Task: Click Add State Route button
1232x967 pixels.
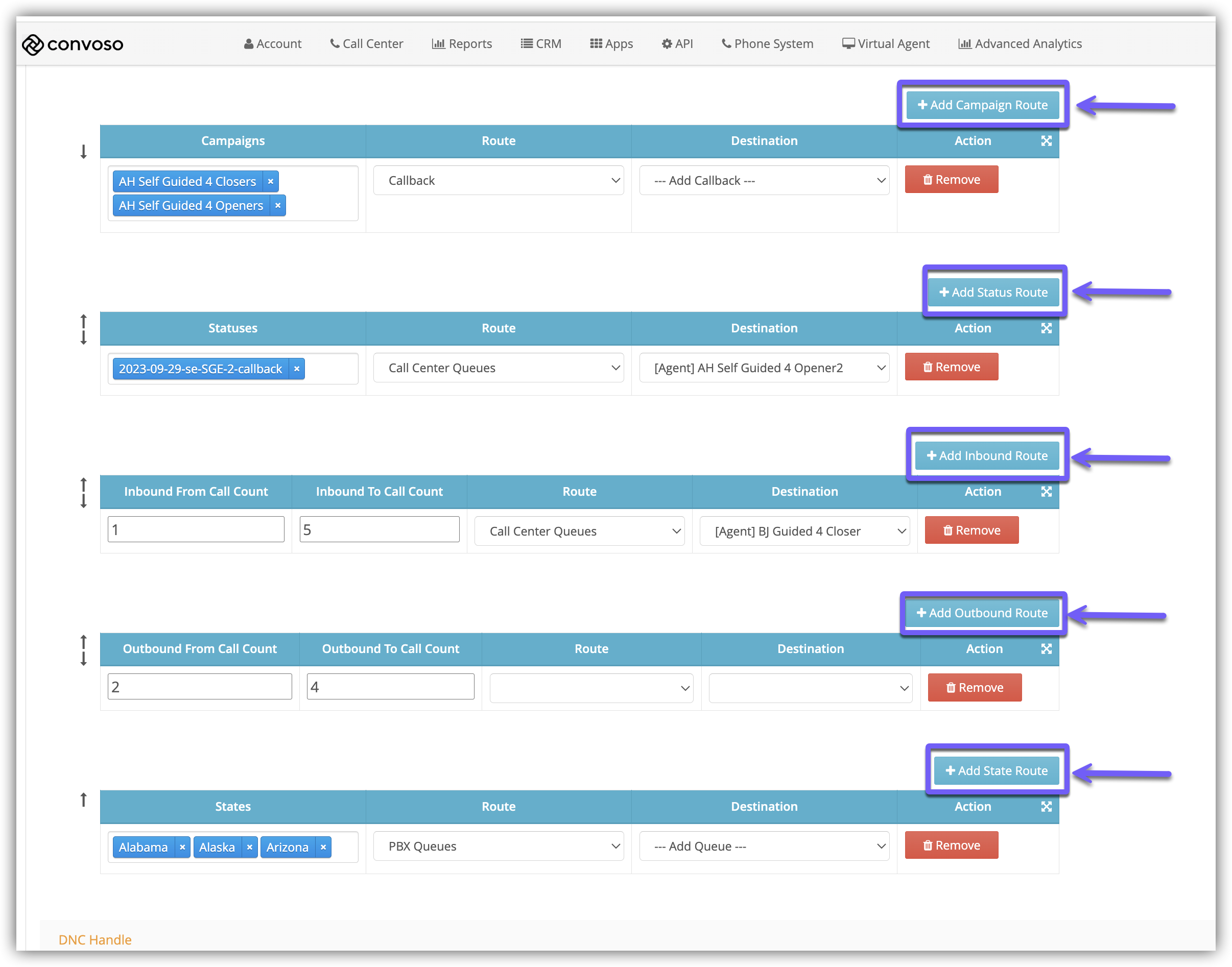Action: coord(996,771)
